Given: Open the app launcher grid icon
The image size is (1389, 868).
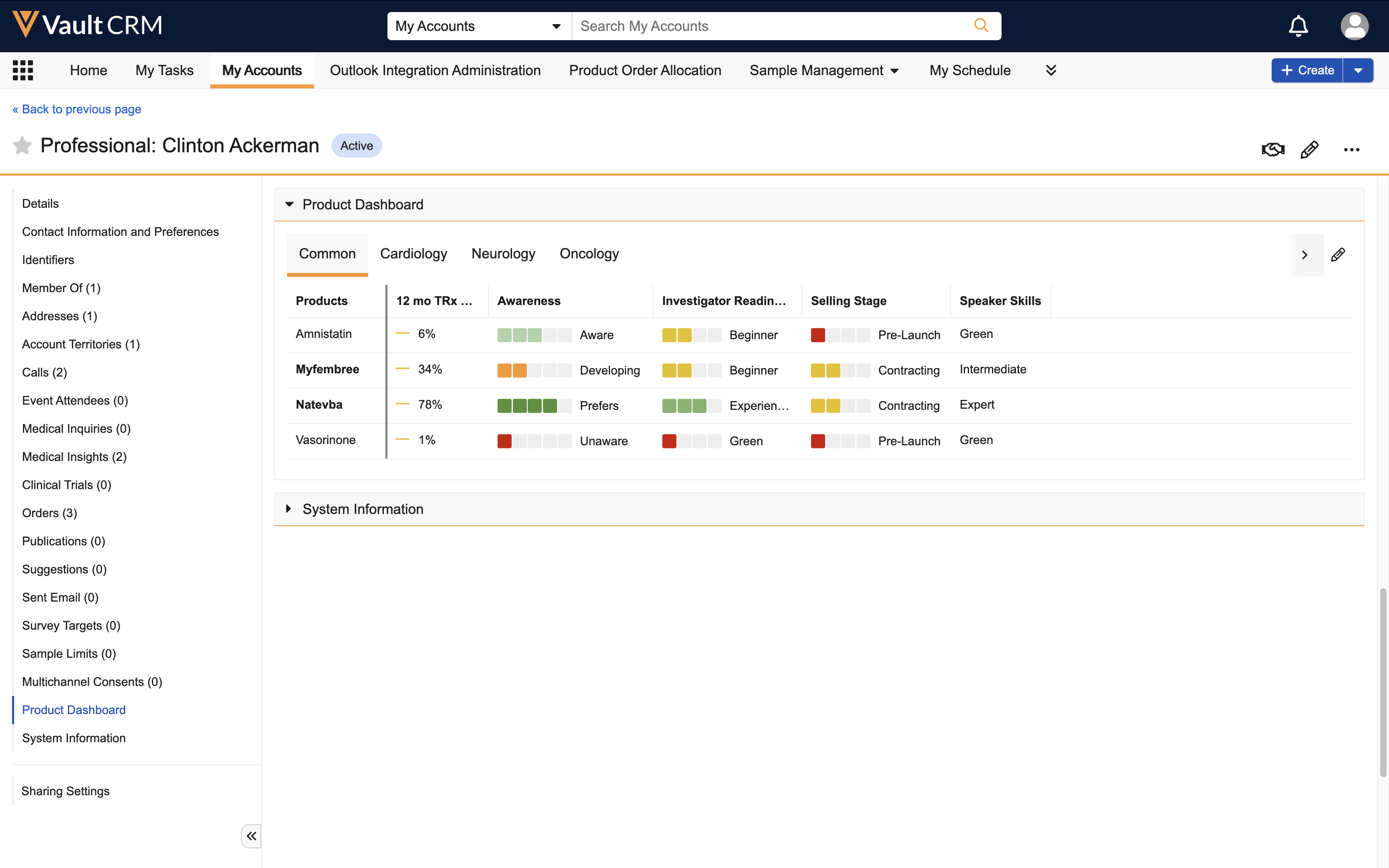Looking at the screenshot, I should pyautogui.click(x=23, y=70).
